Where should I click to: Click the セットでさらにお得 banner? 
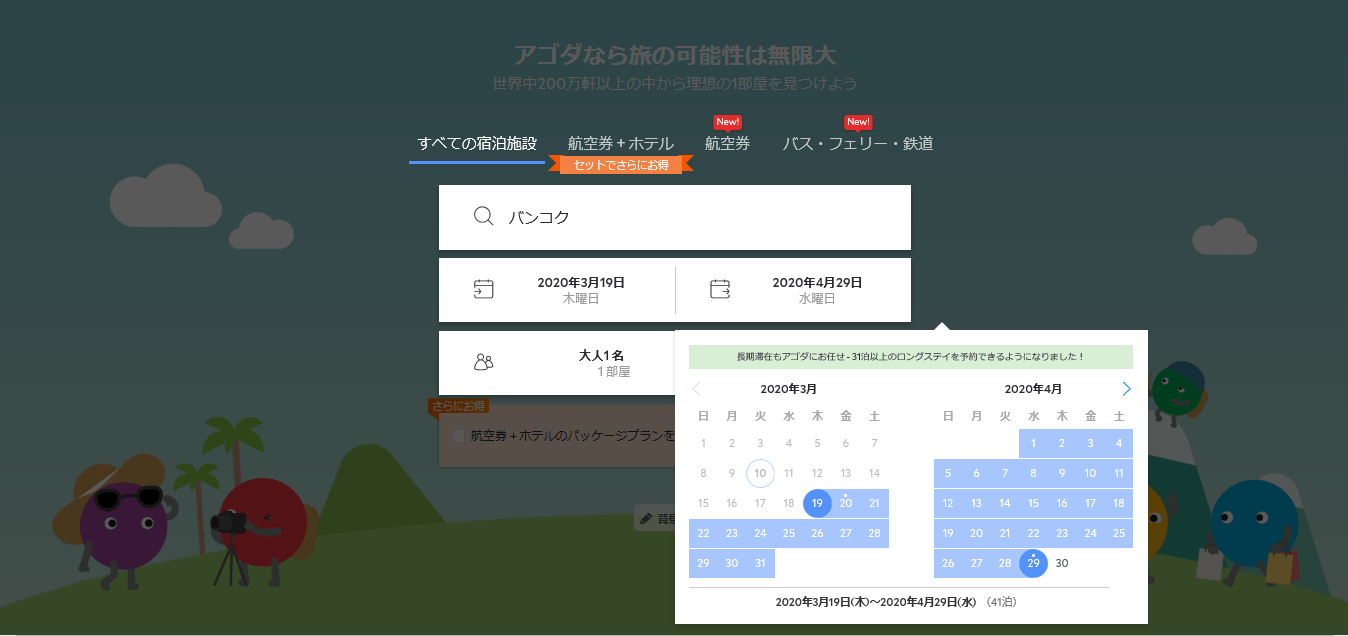(620, 163)
